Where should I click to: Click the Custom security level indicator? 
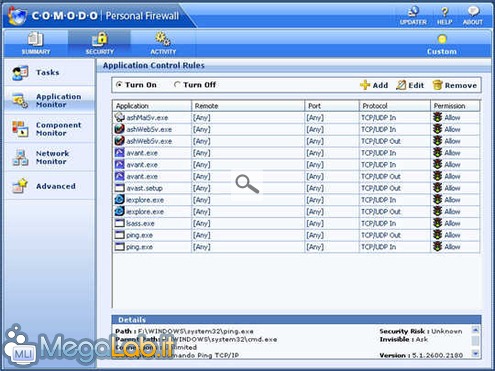click(x=442, y=45)
